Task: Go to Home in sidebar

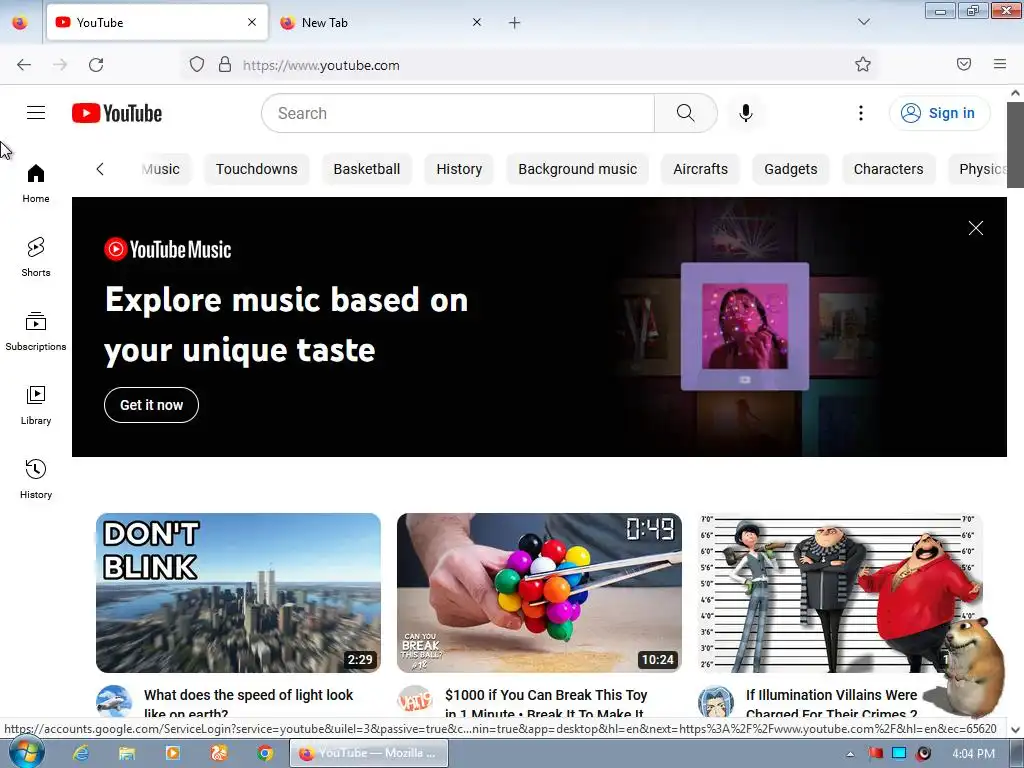Action: point(36,184)
